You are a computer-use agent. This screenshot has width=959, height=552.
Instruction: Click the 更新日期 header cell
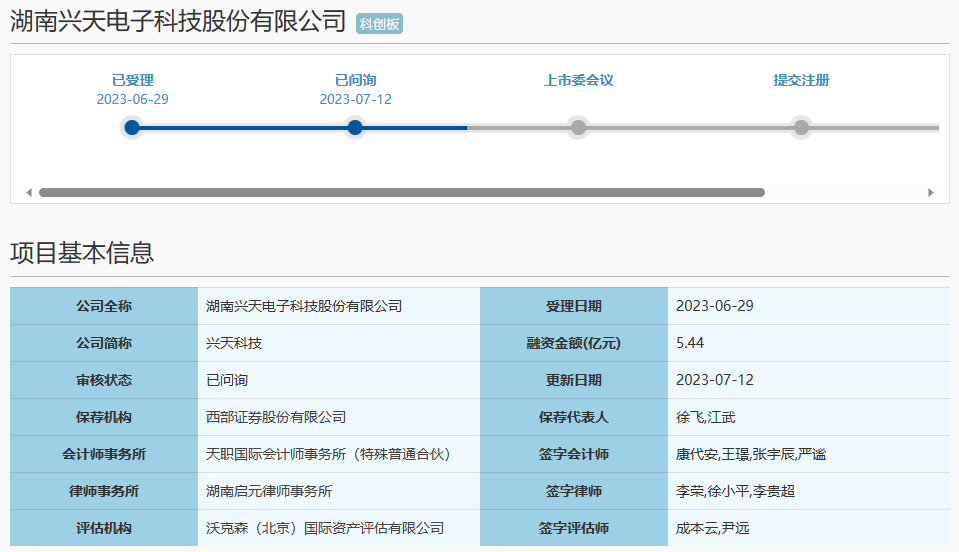[574, 380]
